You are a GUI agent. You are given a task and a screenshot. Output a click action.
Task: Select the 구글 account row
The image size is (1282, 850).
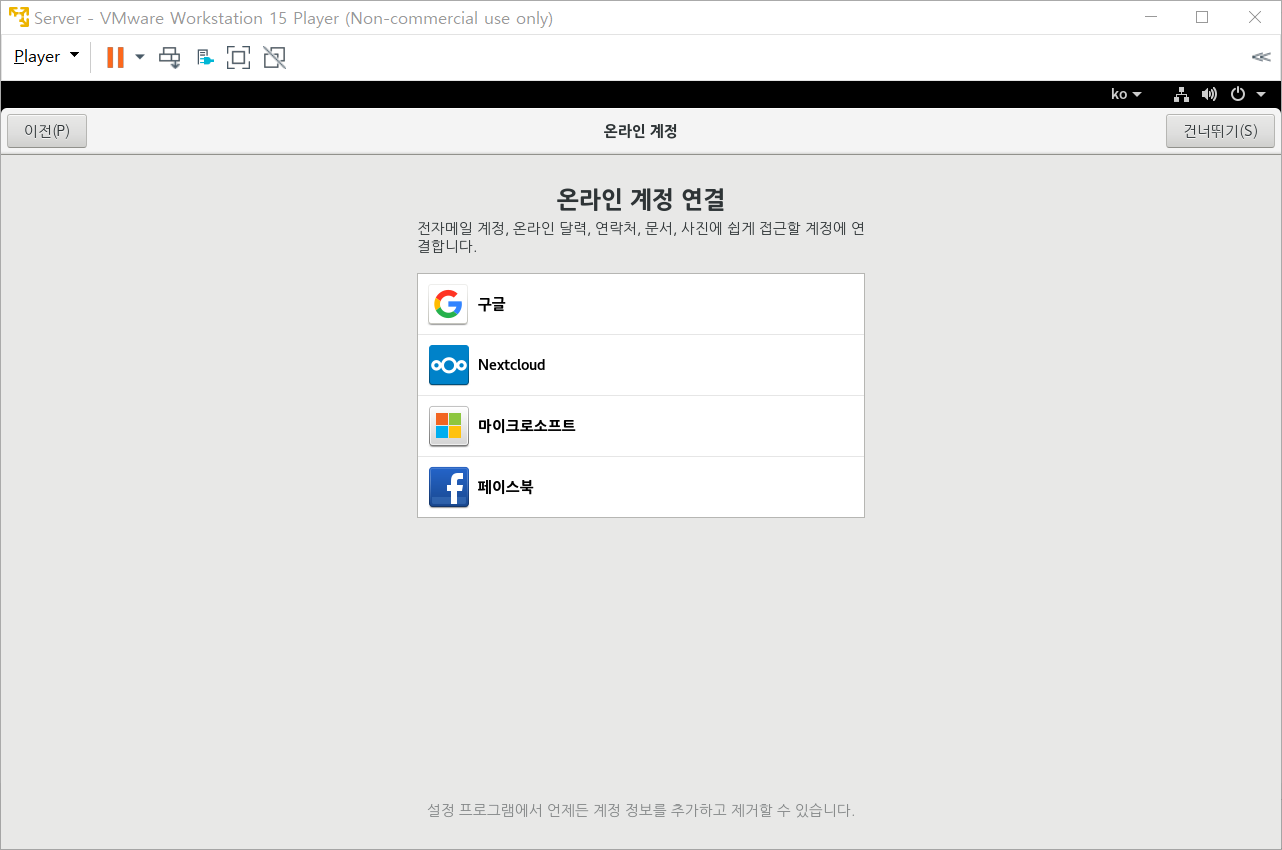pyautogui.click(x=641, y=304)
